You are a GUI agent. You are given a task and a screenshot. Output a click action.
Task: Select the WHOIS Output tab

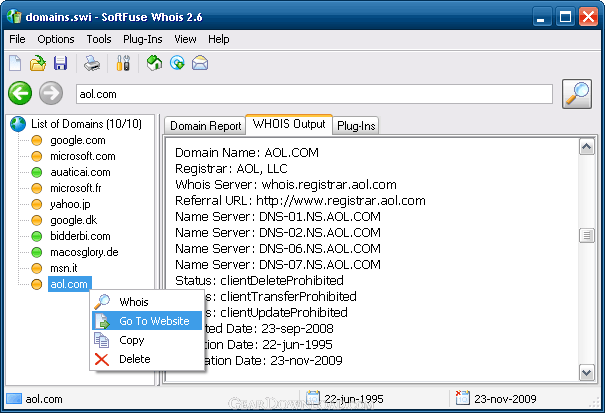tap(289, 124)
